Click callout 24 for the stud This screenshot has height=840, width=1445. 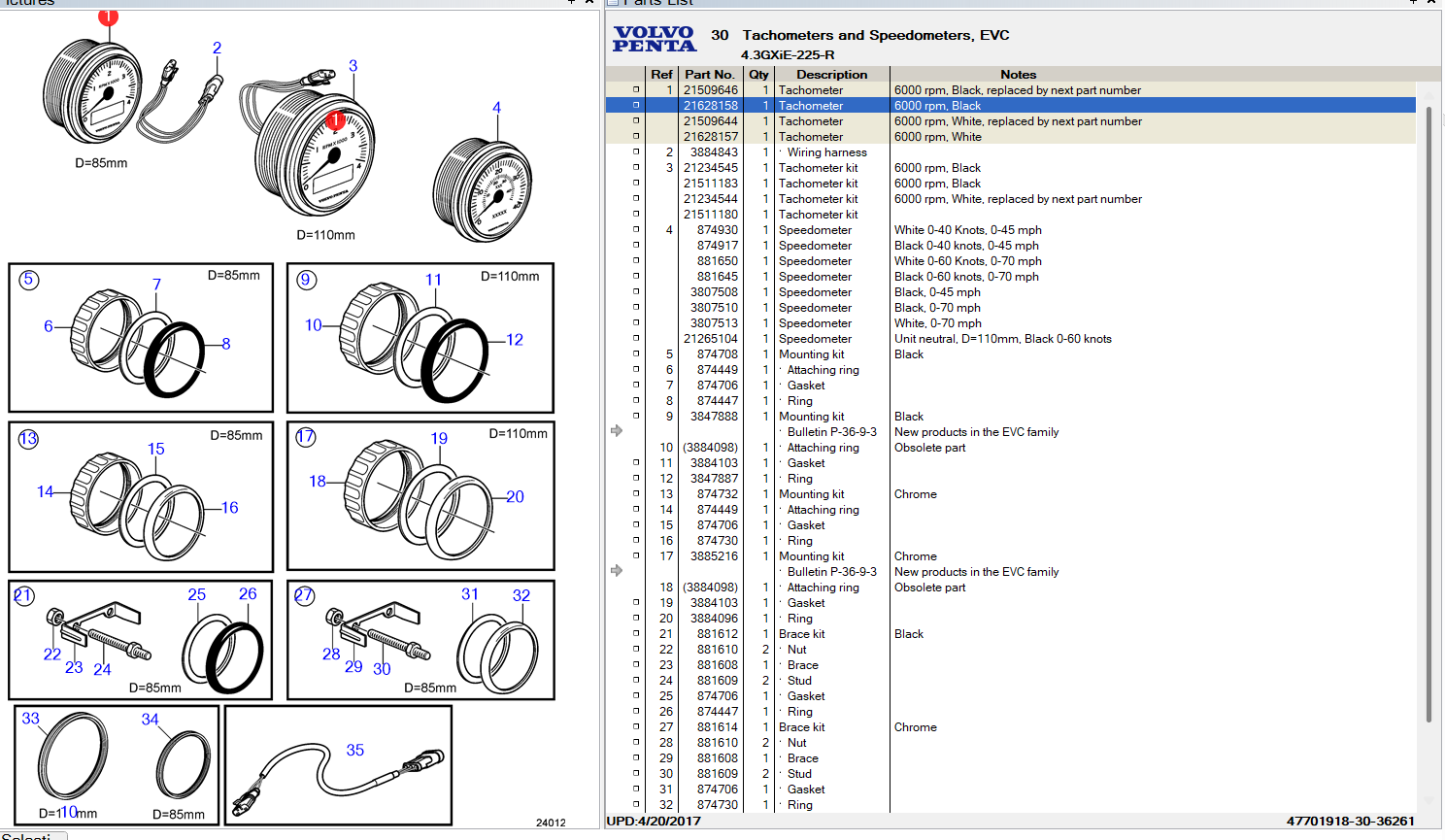tap(102, 669)
